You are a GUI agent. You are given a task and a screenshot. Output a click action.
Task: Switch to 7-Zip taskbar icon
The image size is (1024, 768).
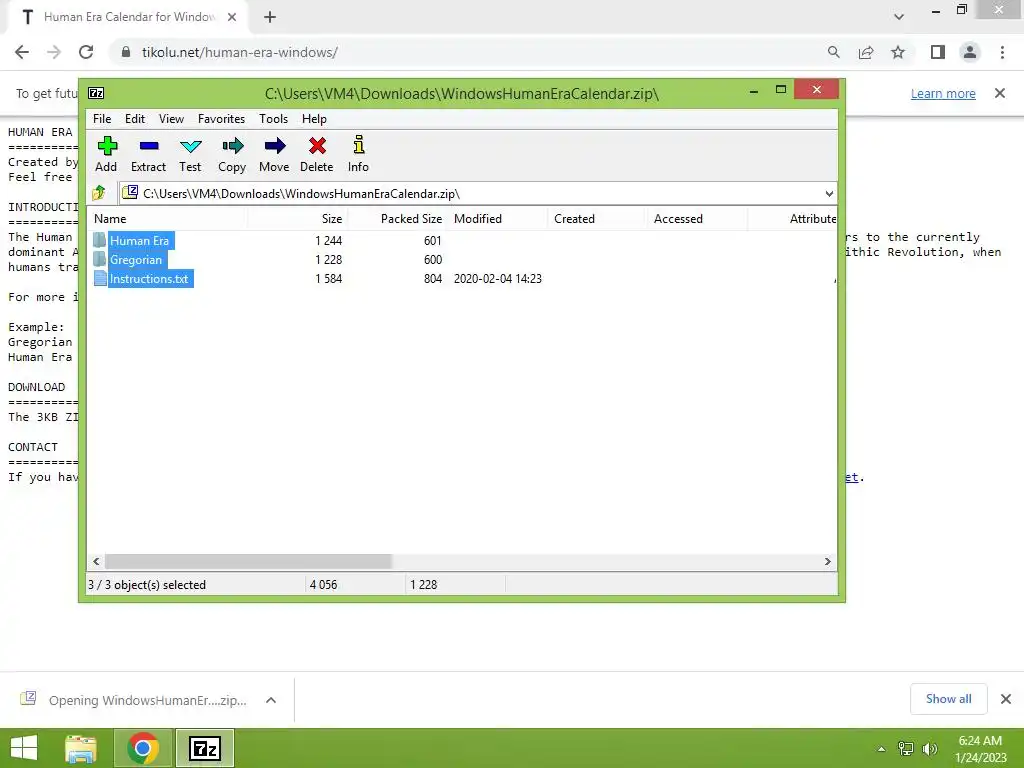tap(204, 748)
